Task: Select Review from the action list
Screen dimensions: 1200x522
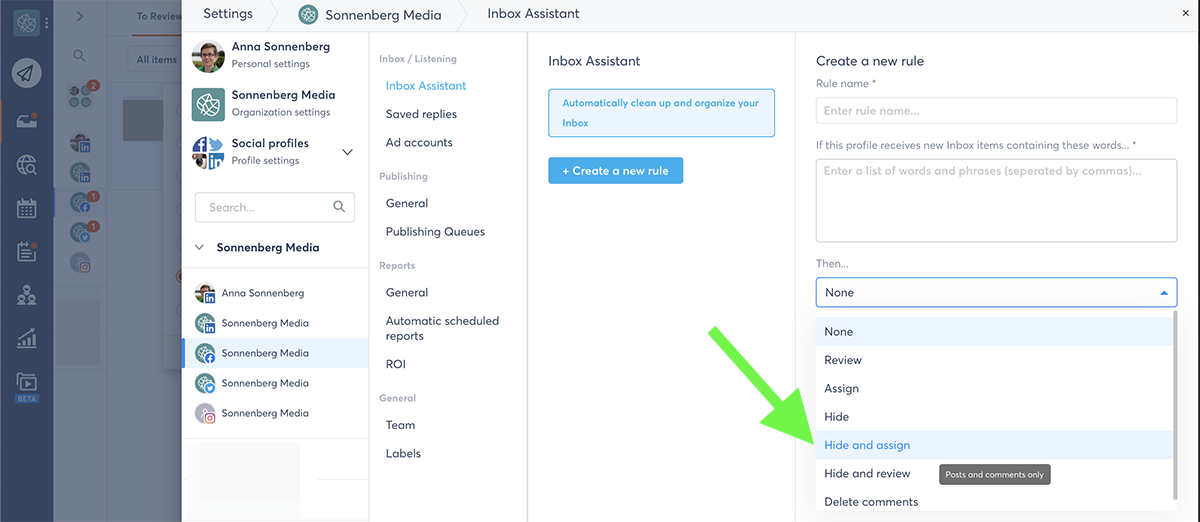Action: coord(843,360)
